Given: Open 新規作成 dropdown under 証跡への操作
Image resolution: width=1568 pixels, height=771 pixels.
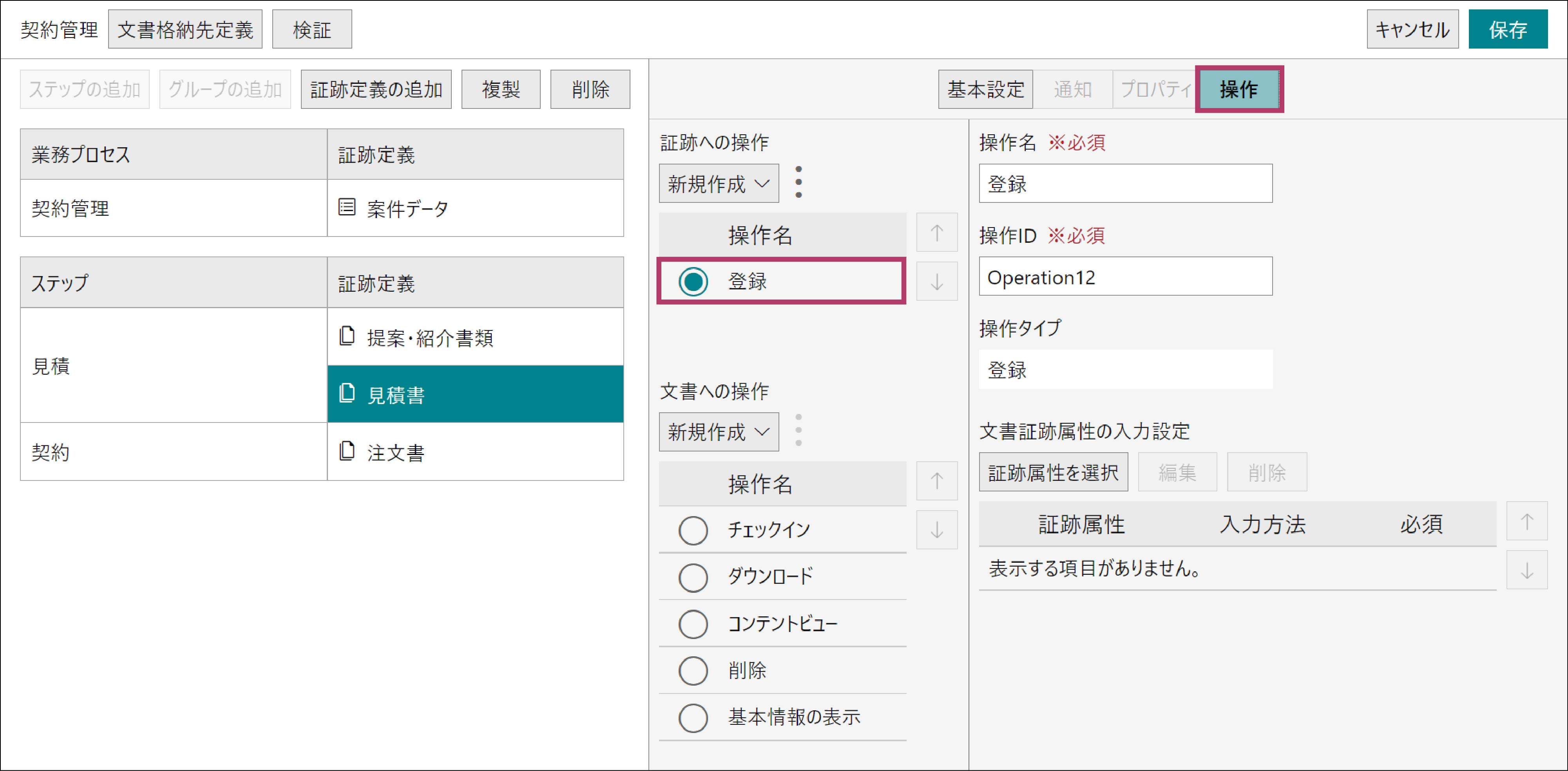Looking at the screenshot, I should point(719,183).
